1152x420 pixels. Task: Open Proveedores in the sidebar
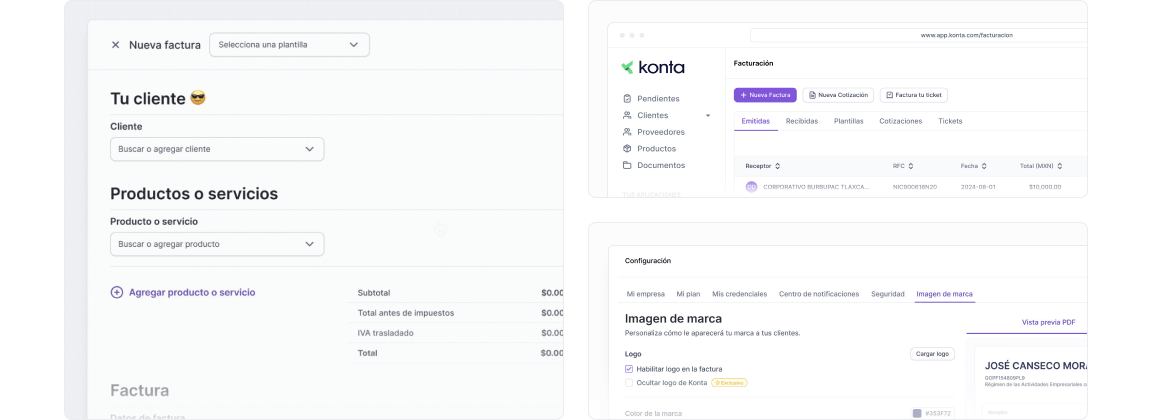coord(660,132)
